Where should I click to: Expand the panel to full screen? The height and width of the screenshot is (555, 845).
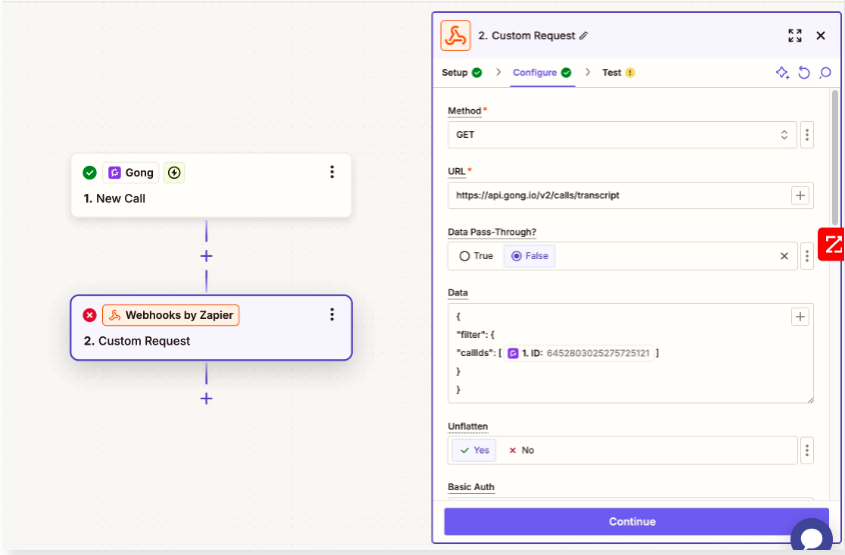click(x=794, y=36)
